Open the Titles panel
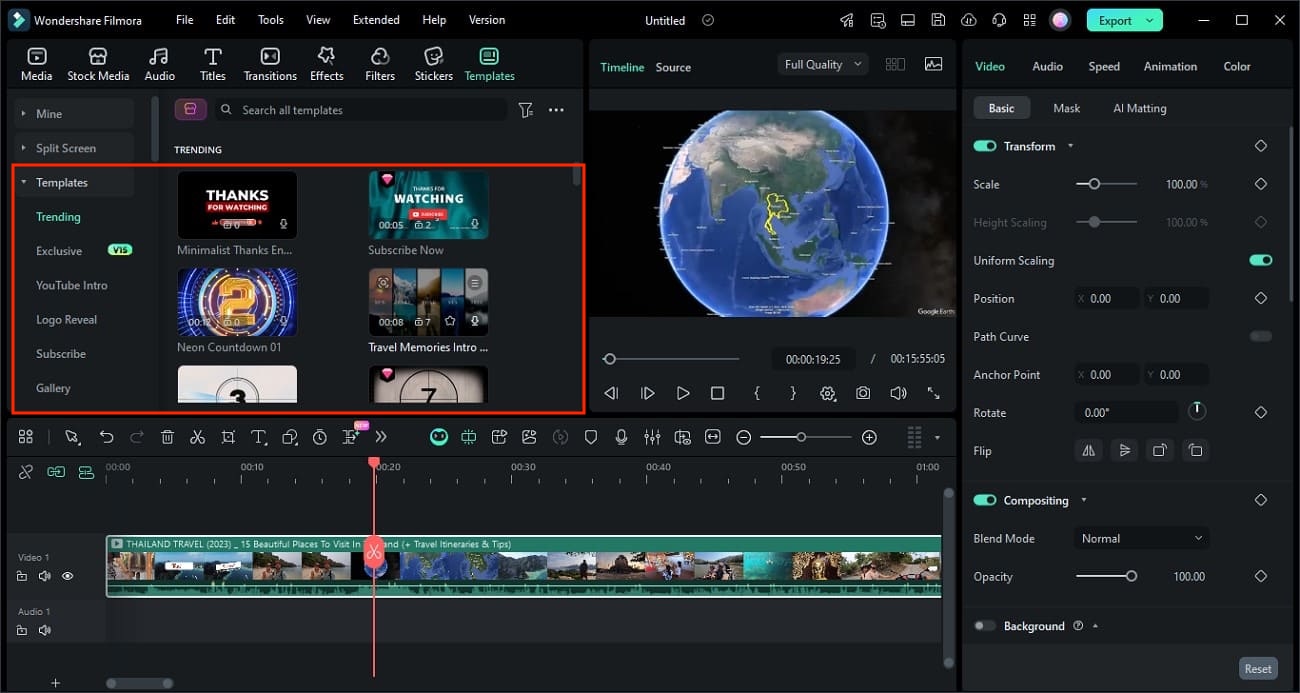The height and width of the screenshot is (693, 1300). (x=211, y=62)
